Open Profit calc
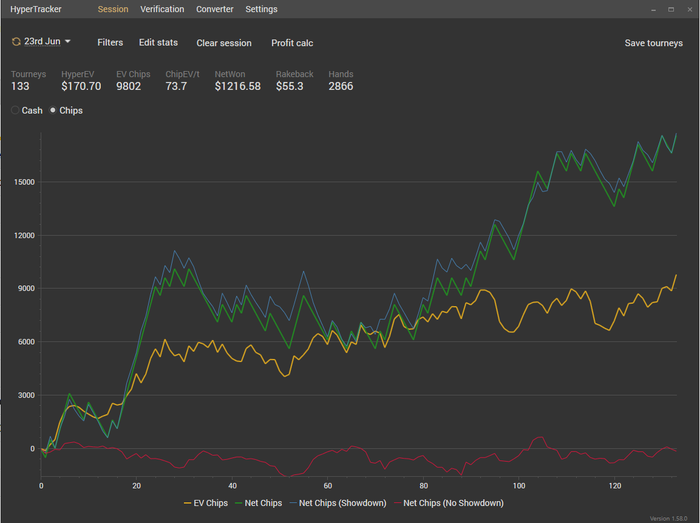 (292, 43)
